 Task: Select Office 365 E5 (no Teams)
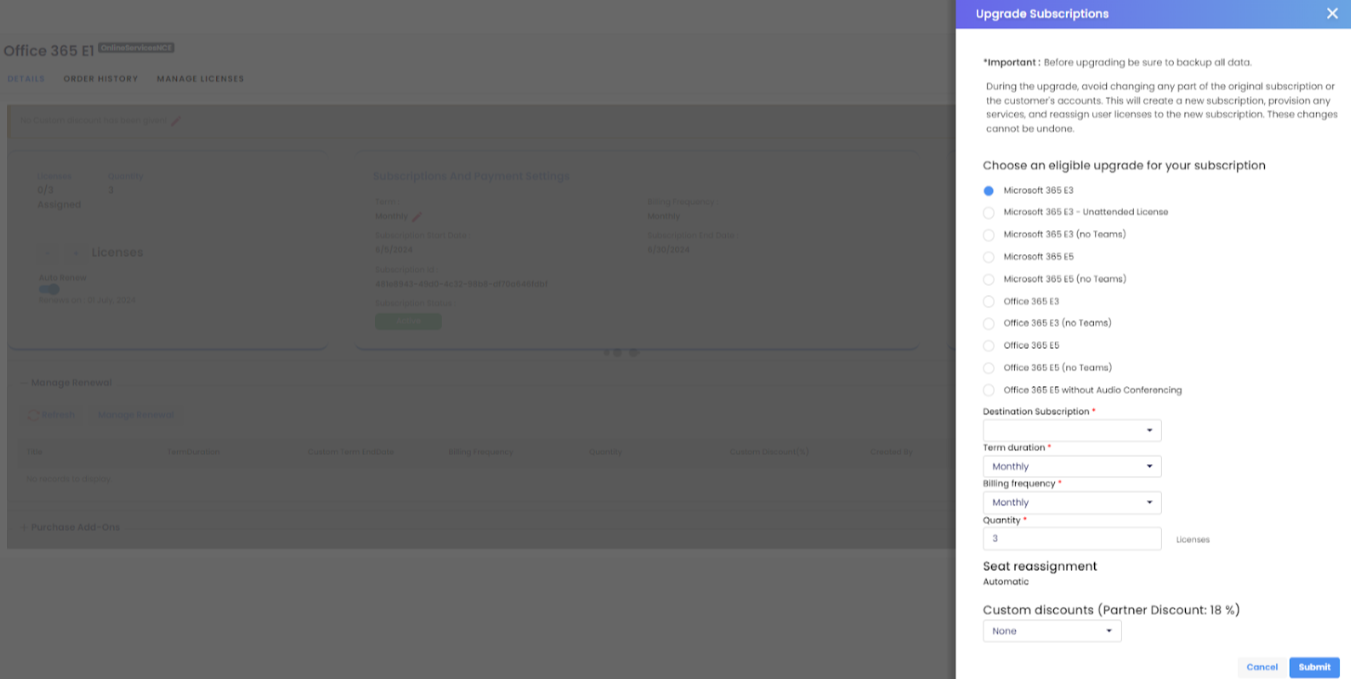click(x=988, y=368)
